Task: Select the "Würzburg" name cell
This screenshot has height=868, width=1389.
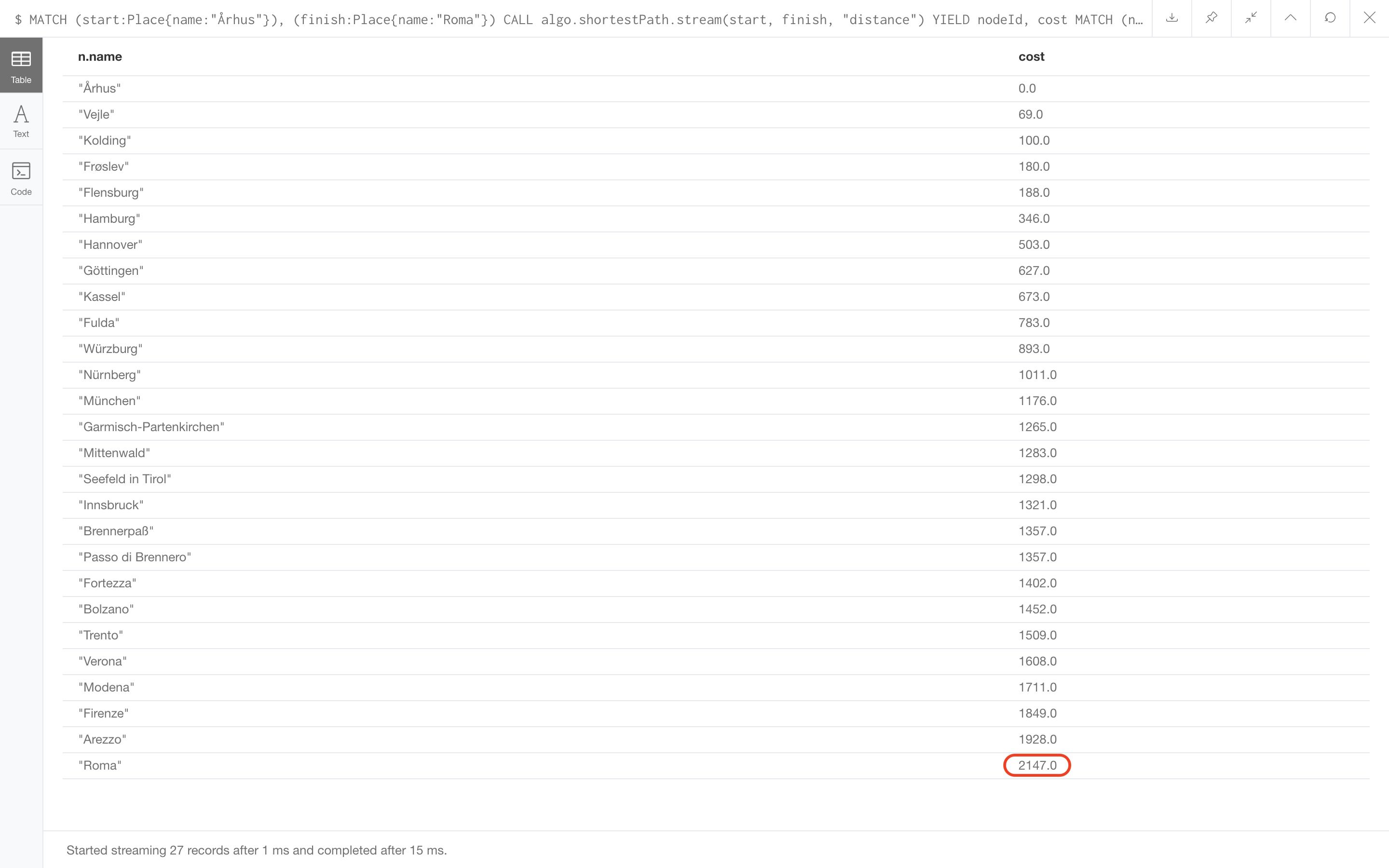Action: 110,349
